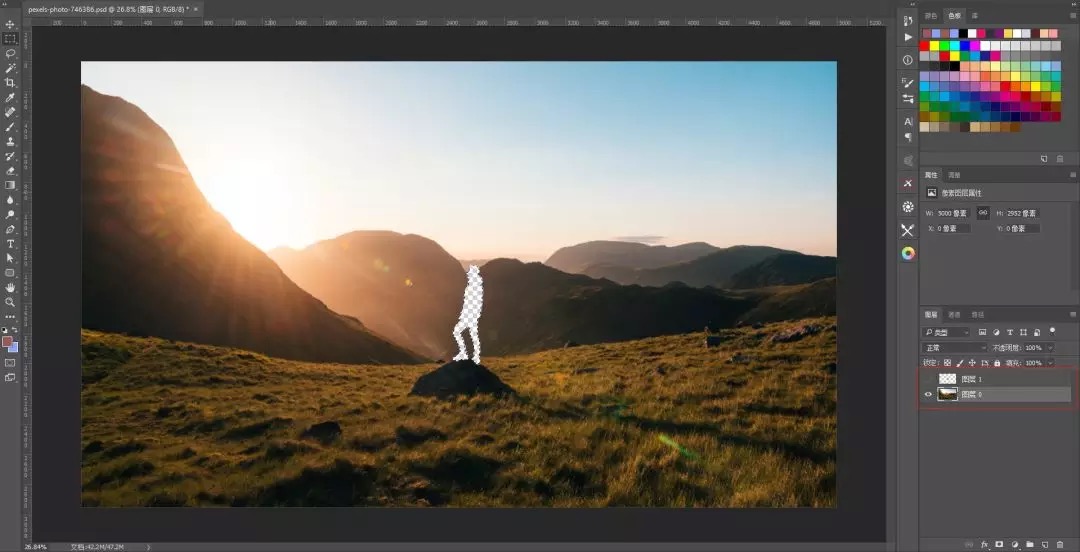Select the Path Selection tool

pyautogui.click(x=10, y=258)
